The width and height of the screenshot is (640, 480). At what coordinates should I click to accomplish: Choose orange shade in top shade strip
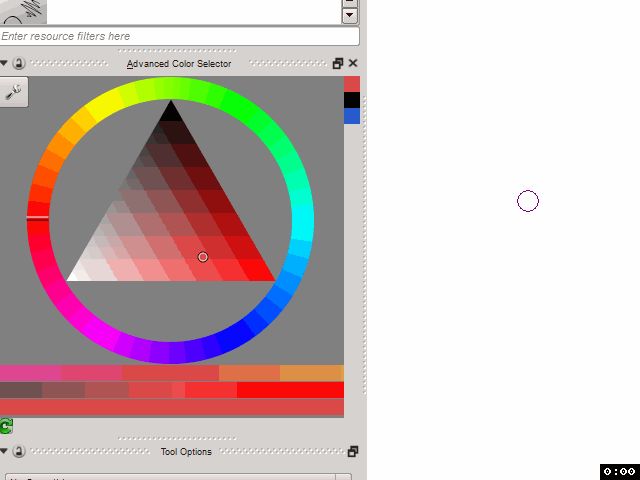pos(249,373)
